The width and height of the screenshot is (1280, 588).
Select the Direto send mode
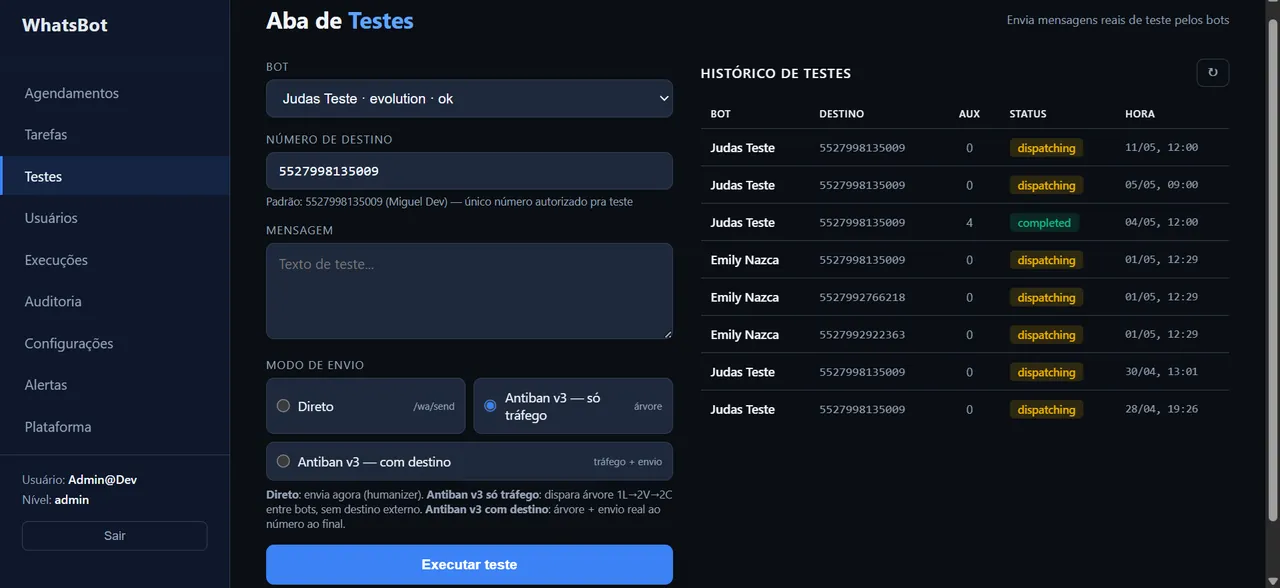point(366,406)
